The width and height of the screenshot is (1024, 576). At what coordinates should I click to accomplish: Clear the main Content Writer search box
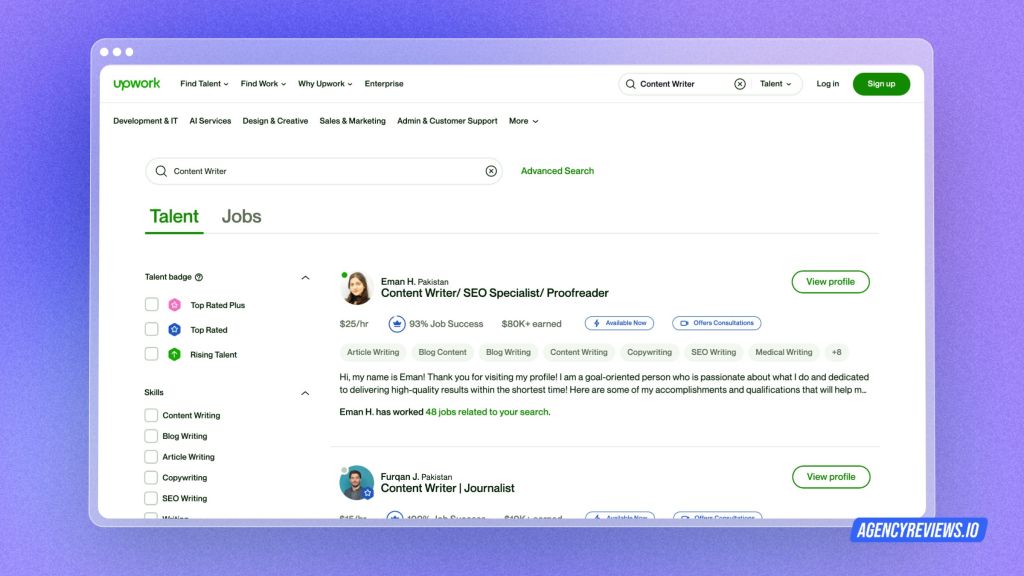point(491,171)
